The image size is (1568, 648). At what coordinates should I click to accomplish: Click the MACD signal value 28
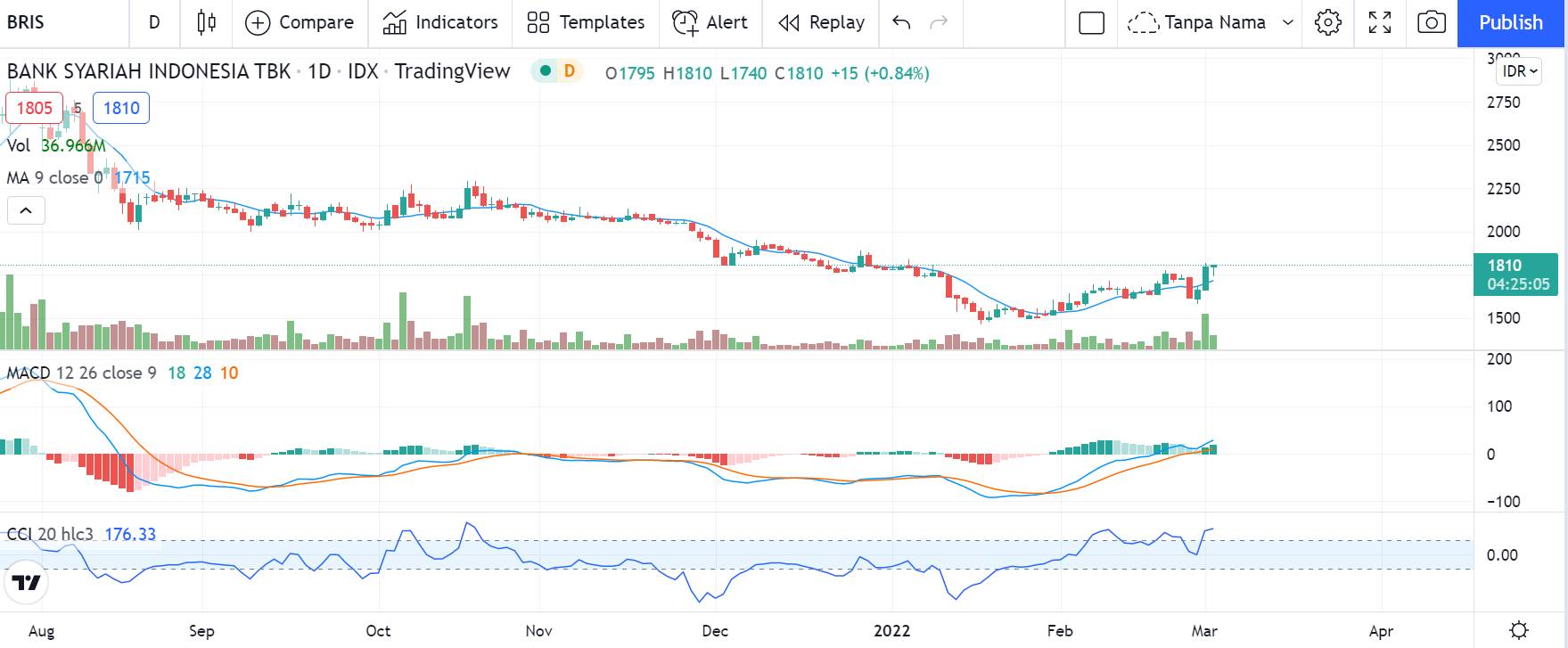[x=202, y=373]
